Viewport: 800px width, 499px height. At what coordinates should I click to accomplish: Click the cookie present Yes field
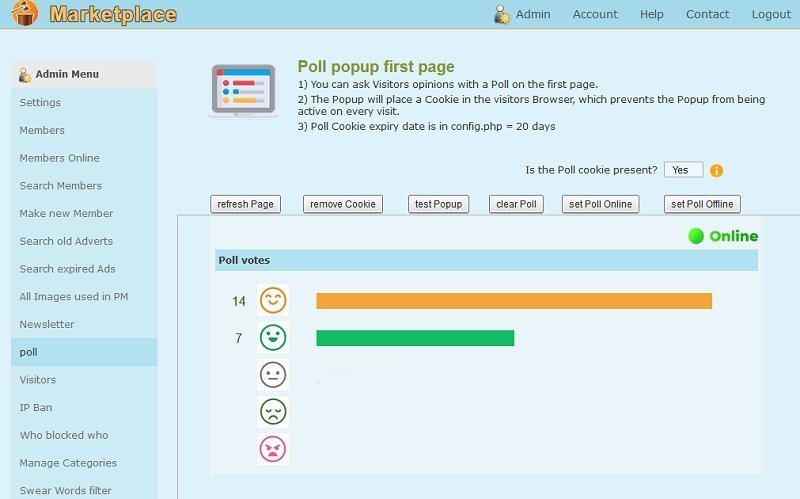pyautogui.click(x=683, y=170)
